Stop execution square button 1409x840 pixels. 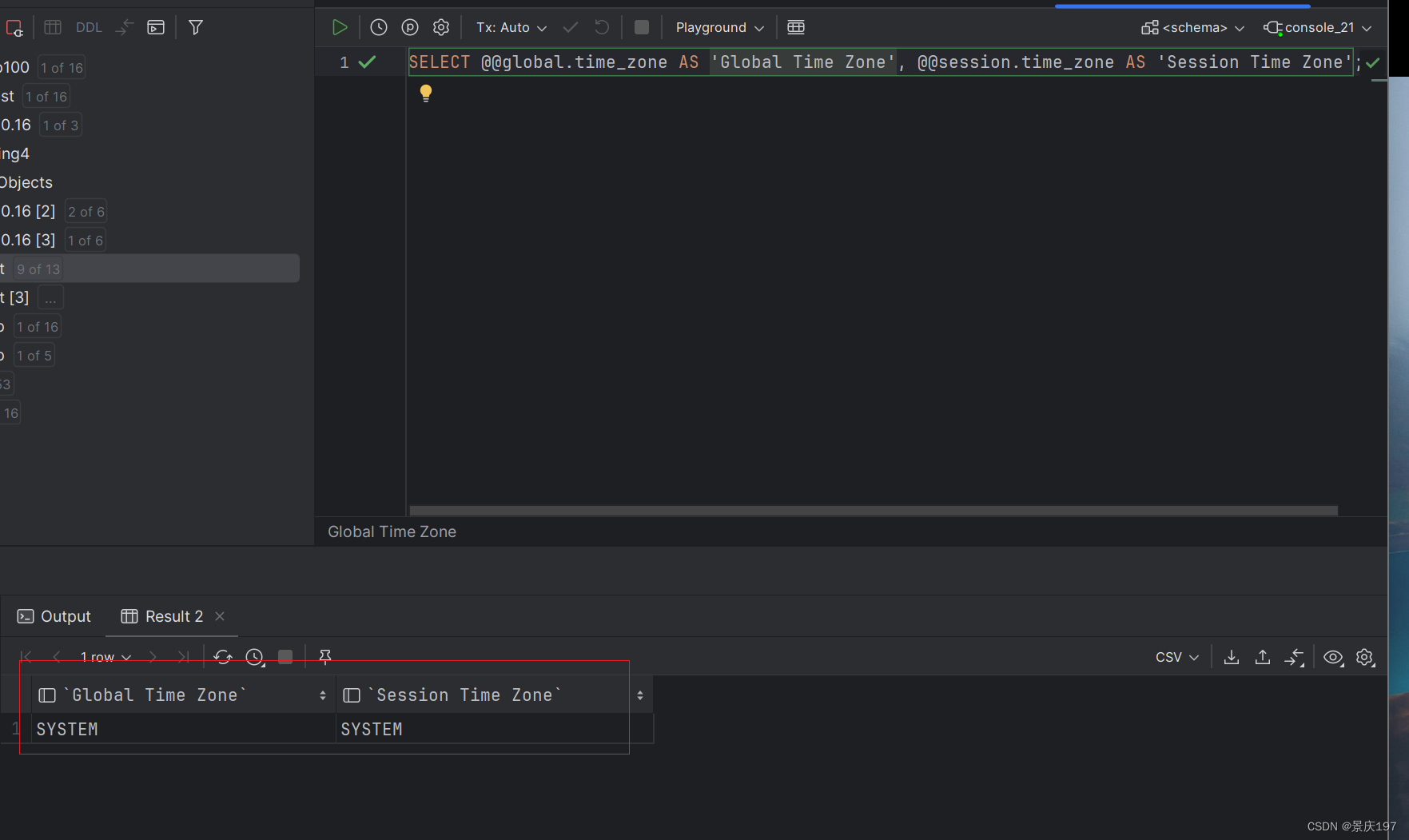(x=642, y=27)
